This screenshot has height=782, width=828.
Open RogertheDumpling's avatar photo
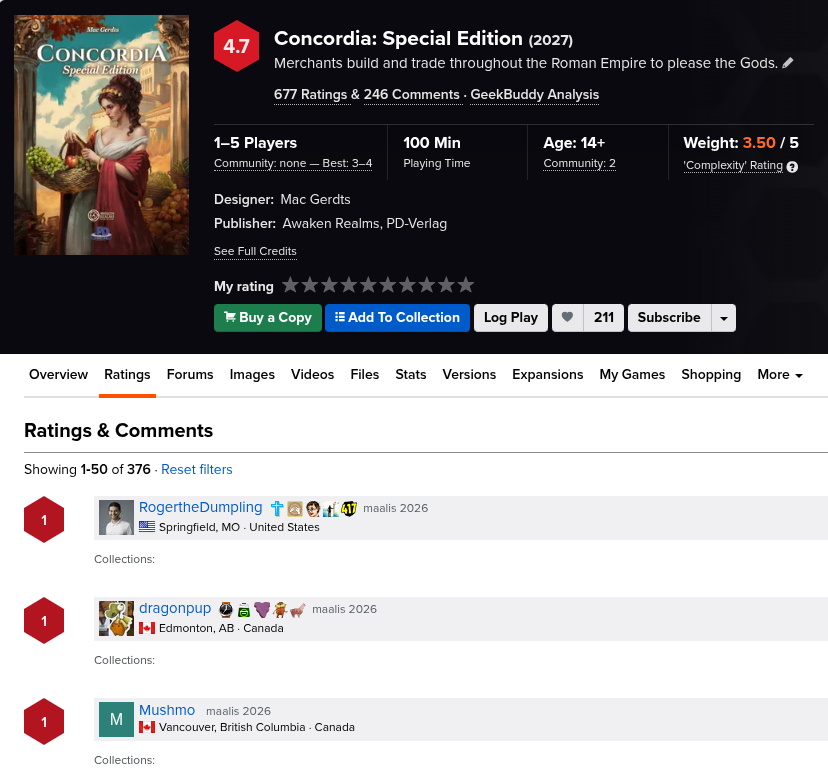116,517
